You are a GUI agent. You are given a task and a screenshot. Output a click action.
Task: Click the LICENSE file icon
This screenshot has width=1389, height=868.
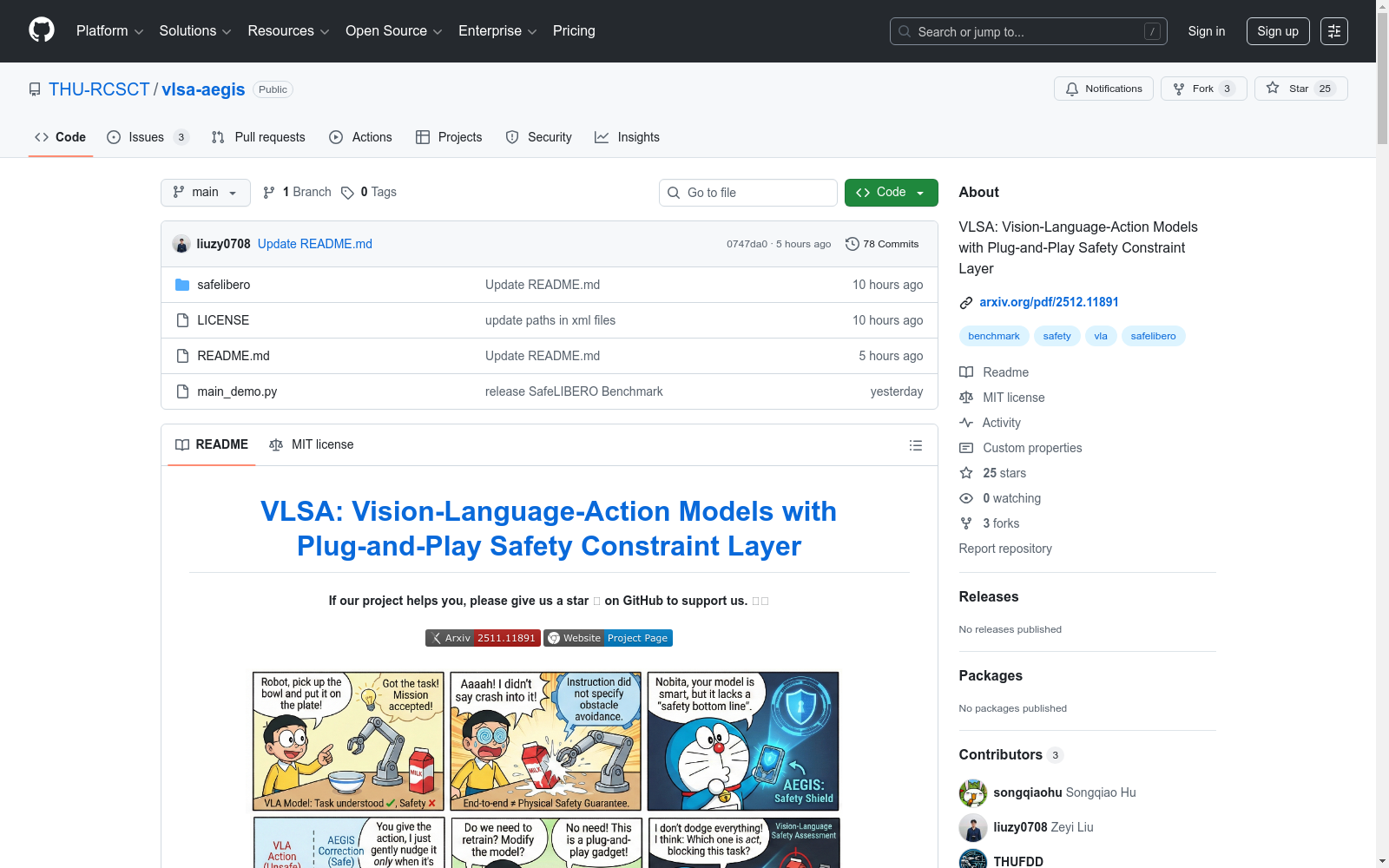coord(182,320)
